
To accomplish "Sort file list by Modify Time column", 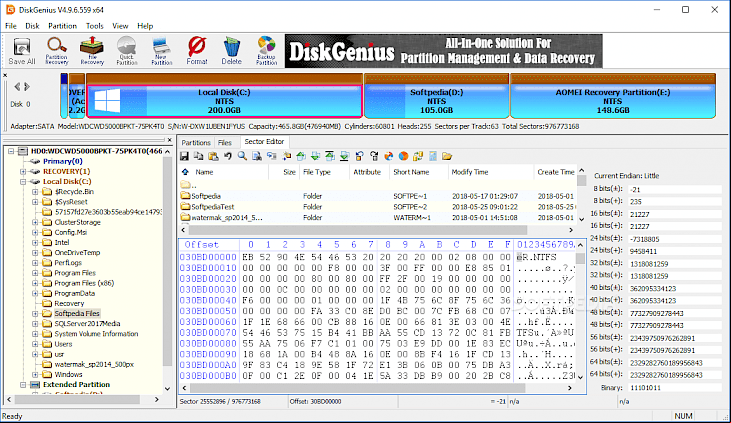I will tap(490, 172).
